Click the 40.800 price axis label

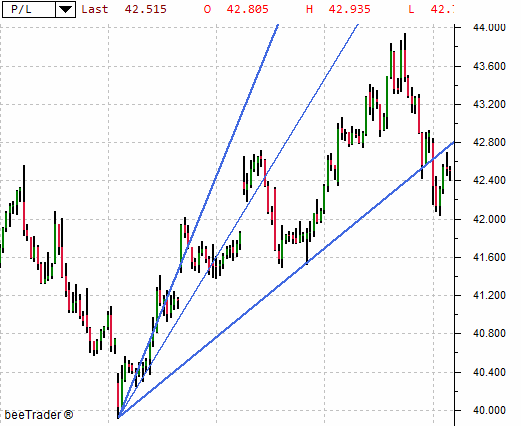click(489, 333)
